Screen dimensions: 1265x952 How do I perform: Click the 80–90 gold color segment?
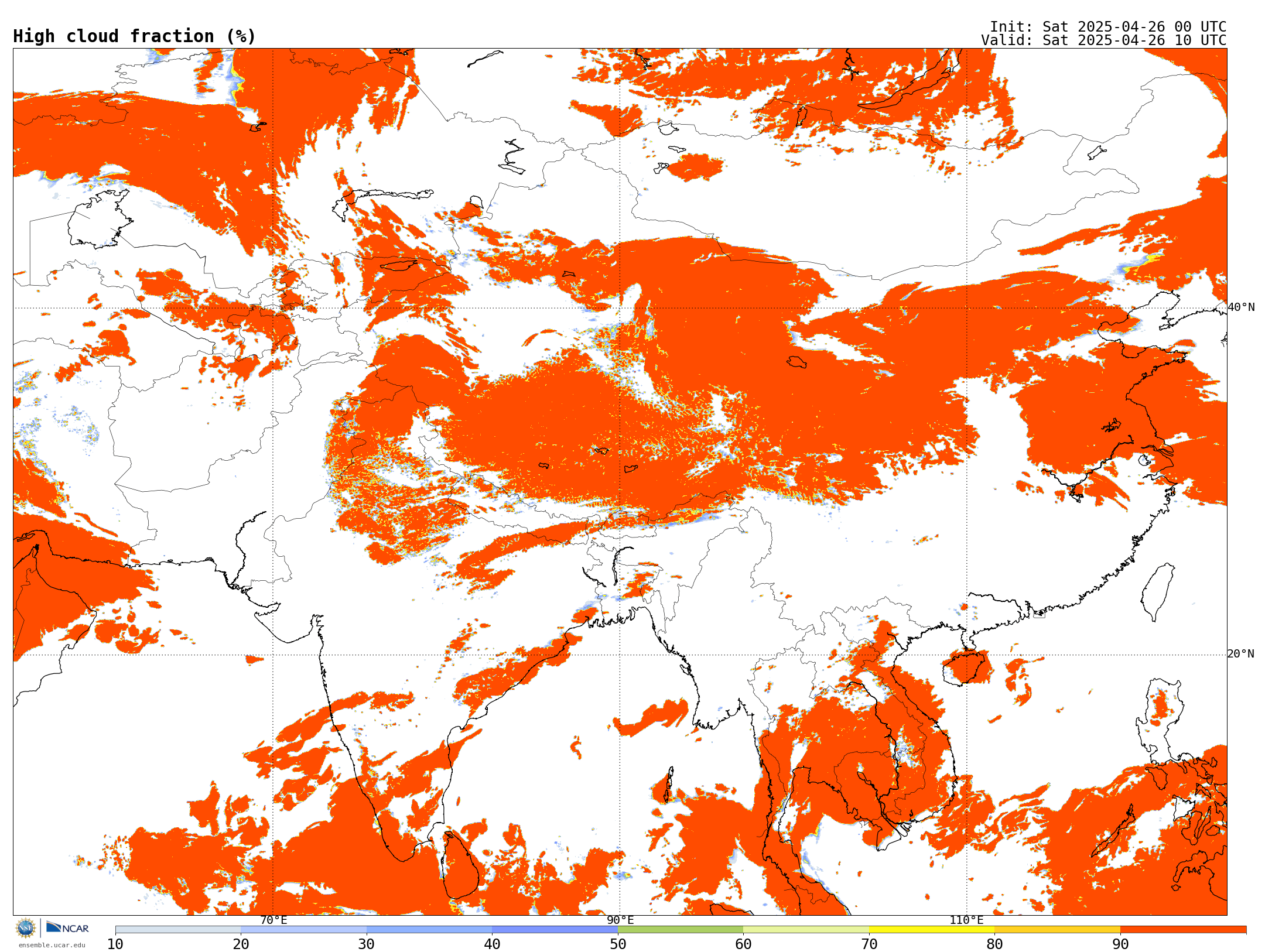[x=1057, y=929]
